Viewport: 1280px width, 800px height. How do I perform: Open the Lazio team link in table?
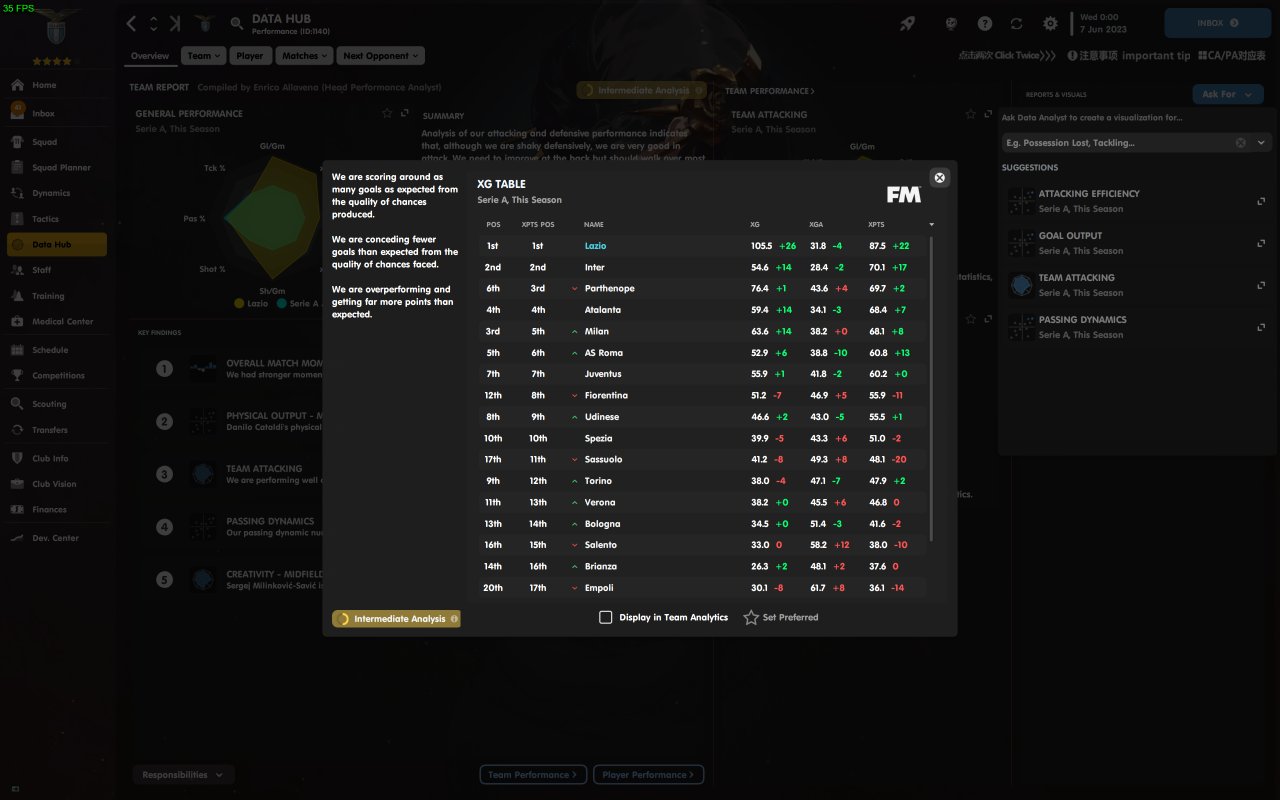595,246
